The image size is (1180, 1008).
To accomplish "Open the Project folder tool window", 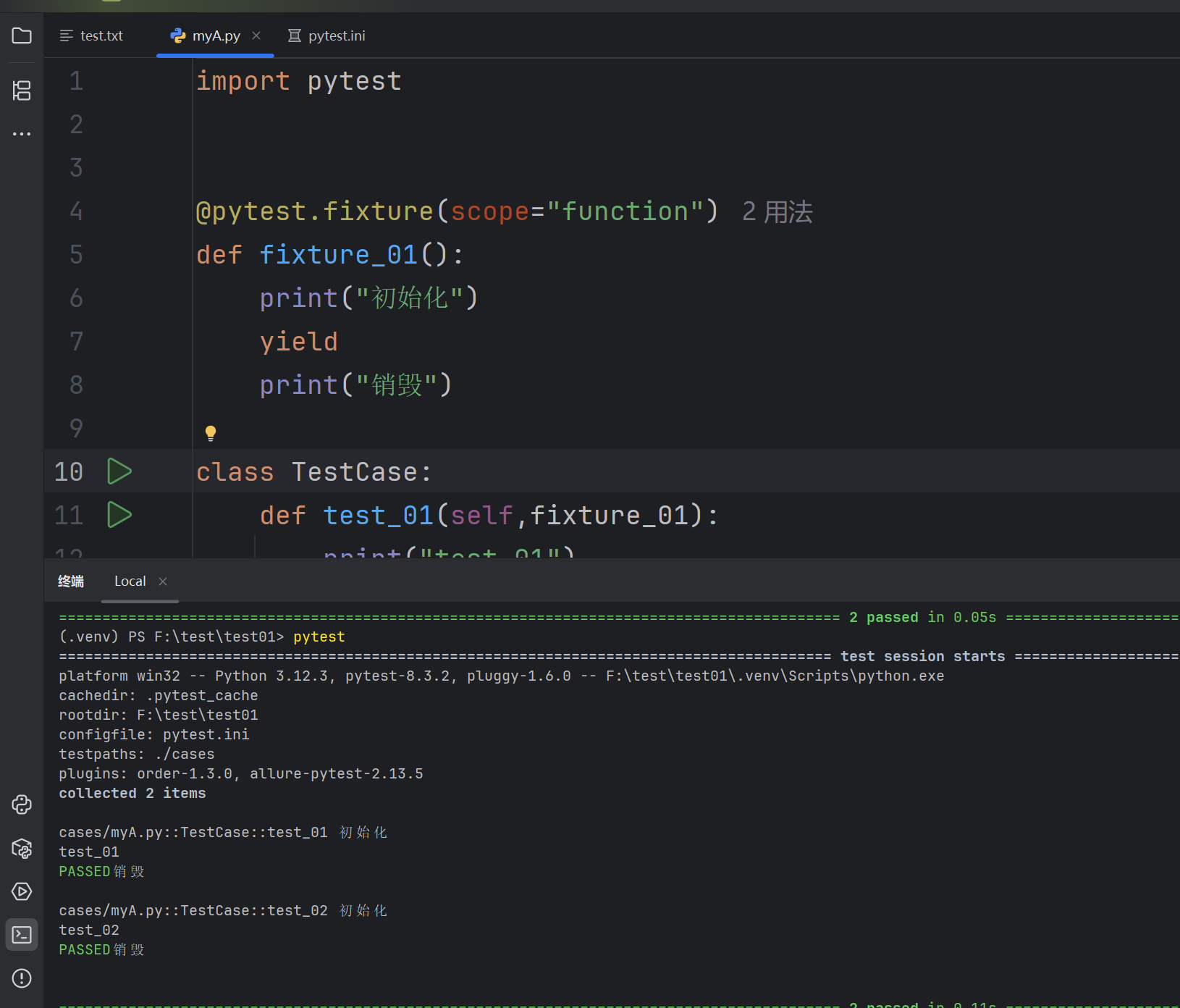I will coord(22,35).
